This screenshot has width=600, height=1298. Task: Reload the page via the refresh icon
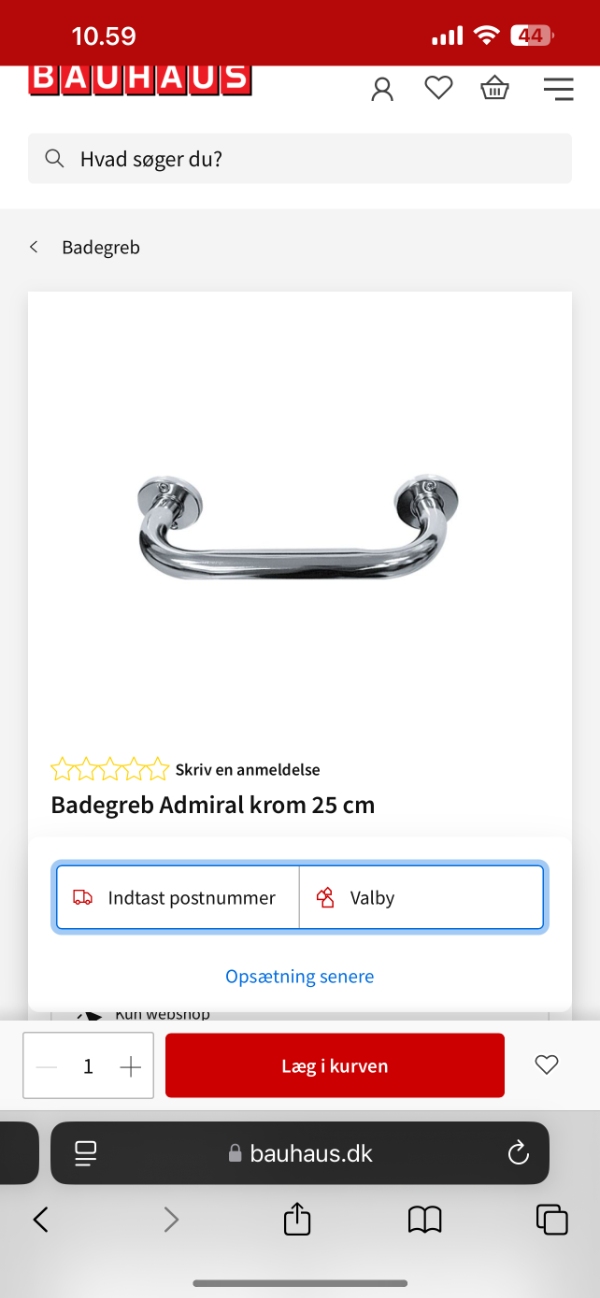[518, 1152]
